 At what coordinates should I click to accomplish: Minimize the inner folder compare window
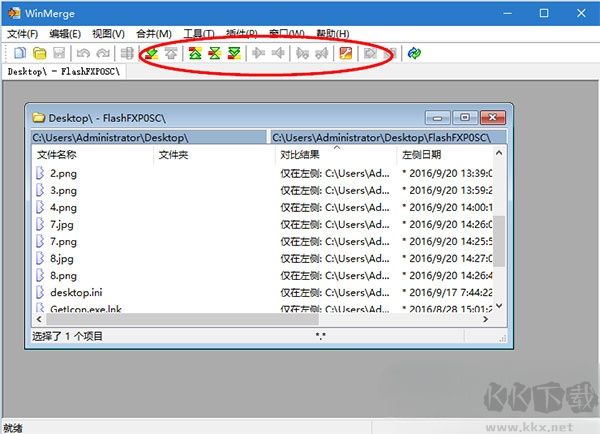point(437,117)
